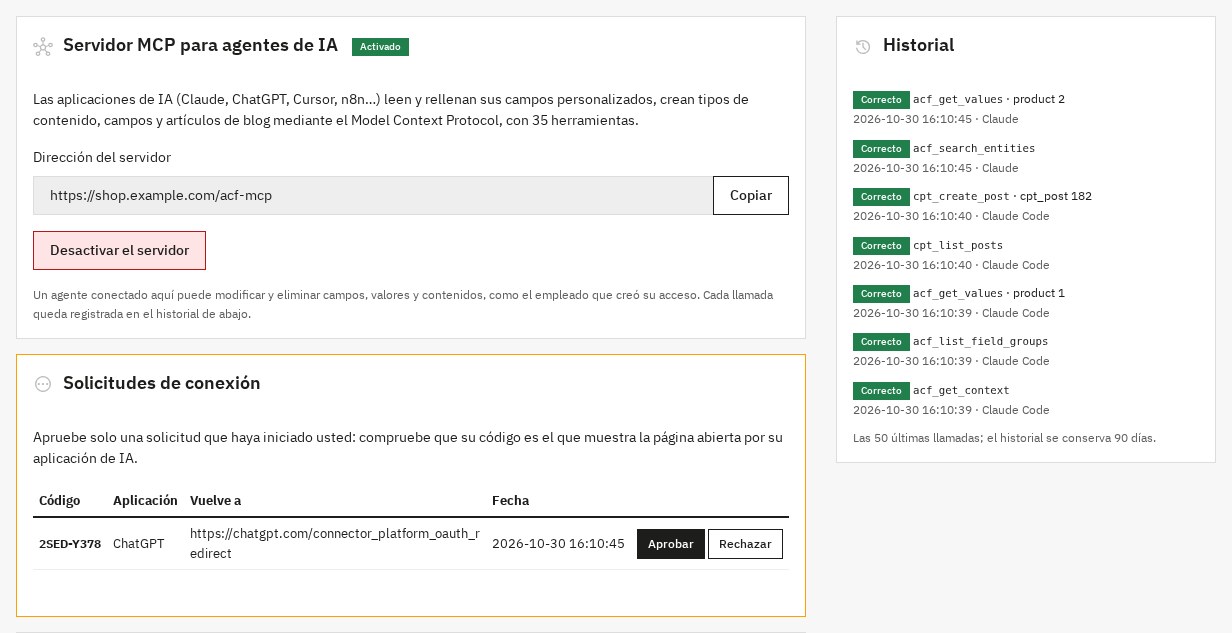Click the MCP server network icon
The image size is (1232, 633).
coord(43,47)
